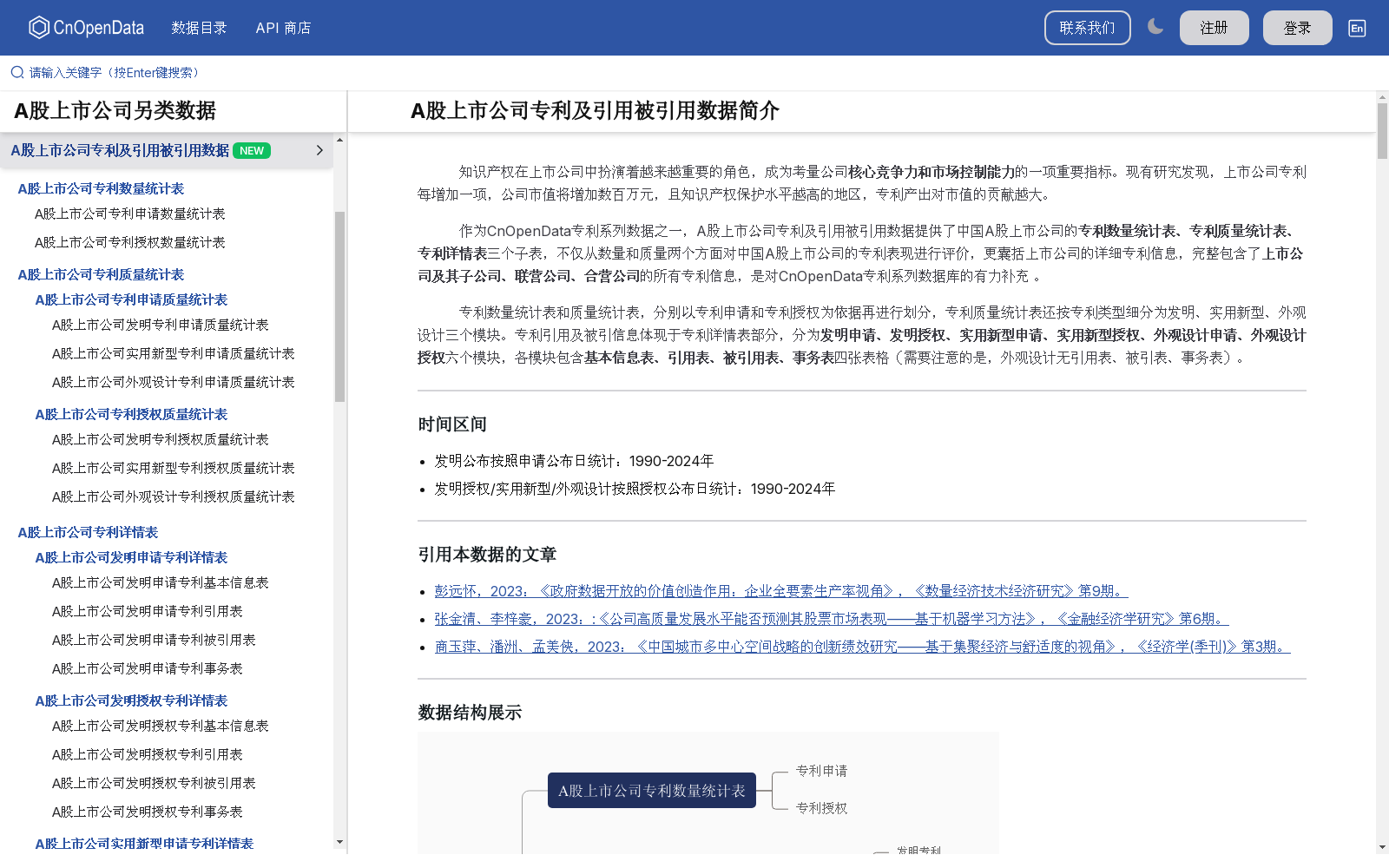Open A股上市公司发明申请专利被引用表
The image size is (1389, 868).
(154, 640)
